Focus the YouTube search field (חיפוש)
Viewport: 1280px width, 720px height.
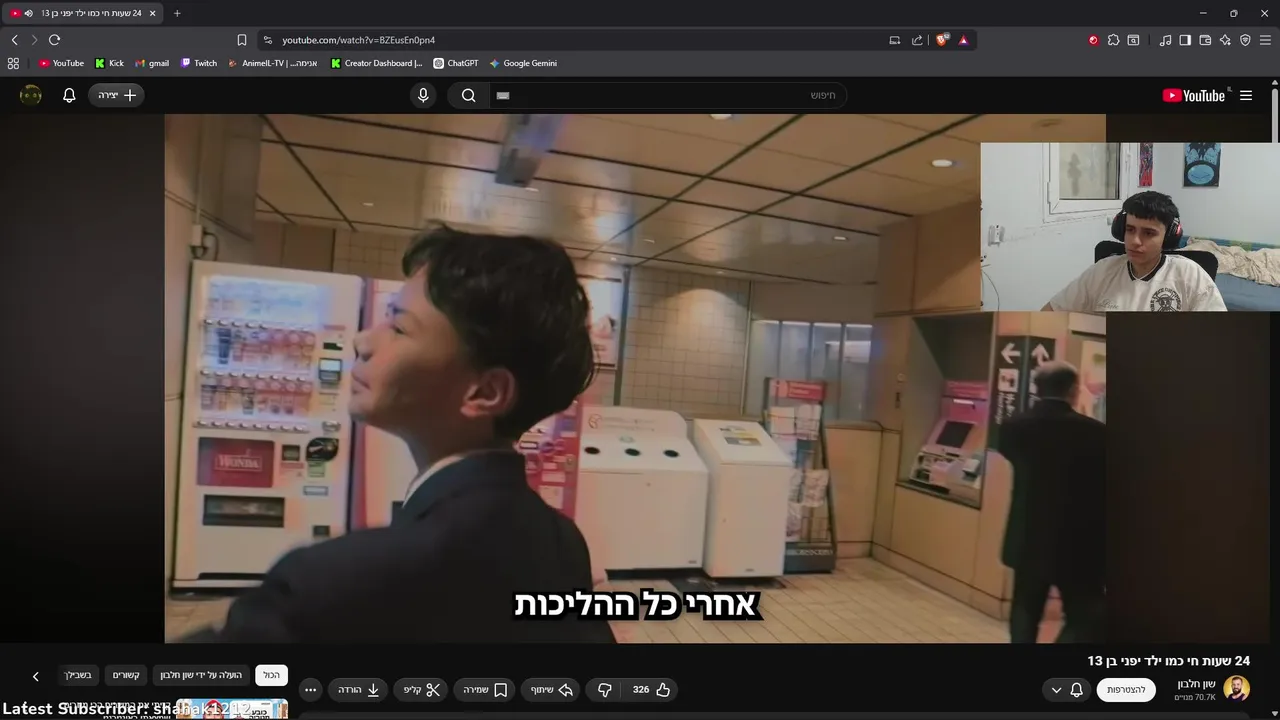668,95
